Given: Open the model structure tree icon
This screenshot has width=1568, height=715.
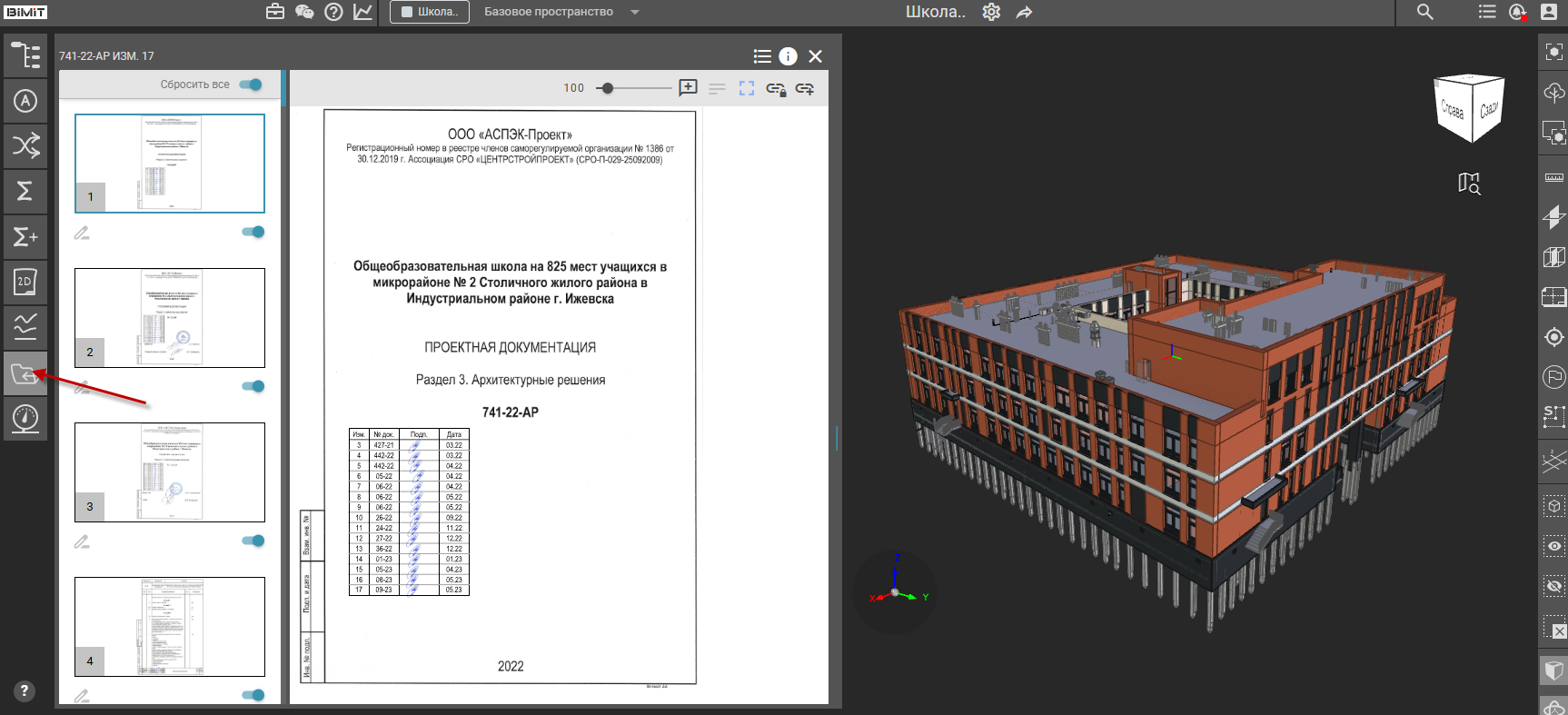Looking at the screenshot, I should point(25,55).
